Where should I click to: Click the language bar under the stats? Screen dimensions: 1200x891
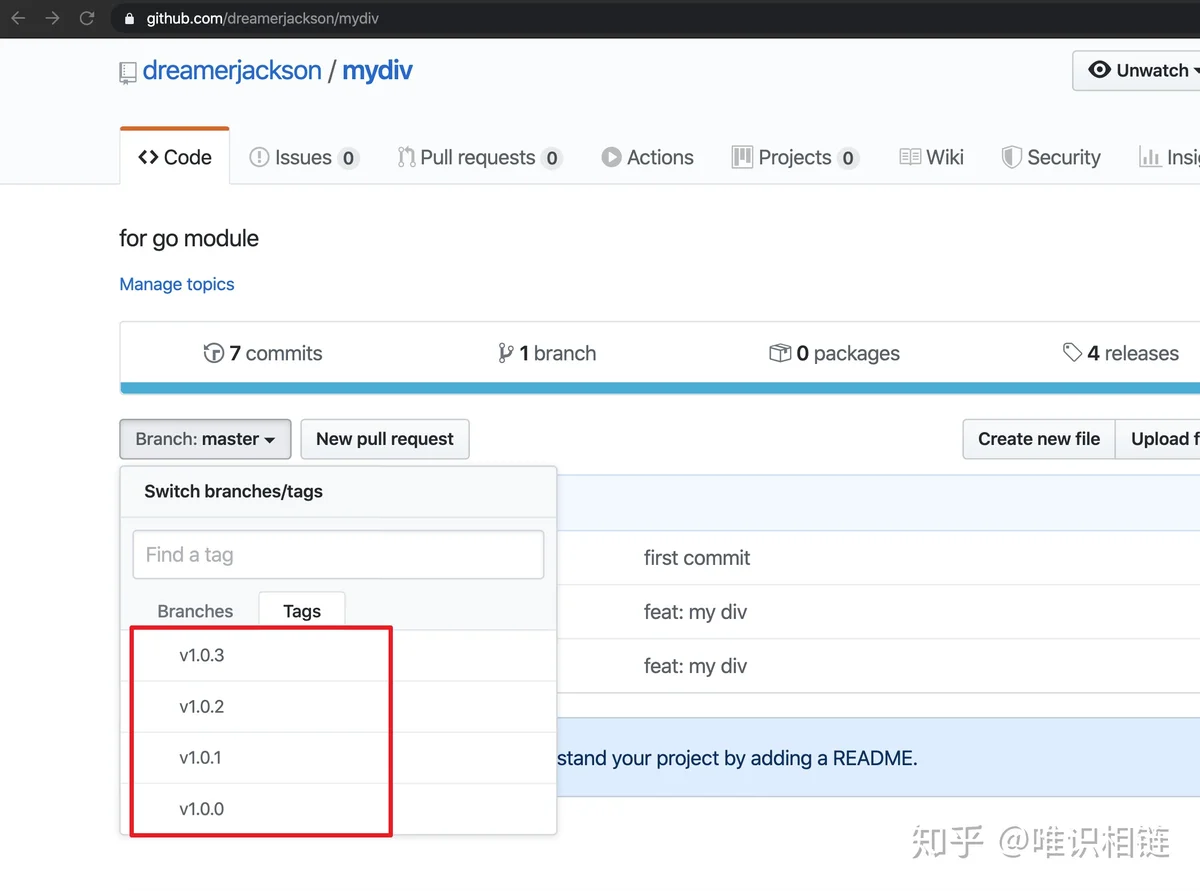[660, 388]
